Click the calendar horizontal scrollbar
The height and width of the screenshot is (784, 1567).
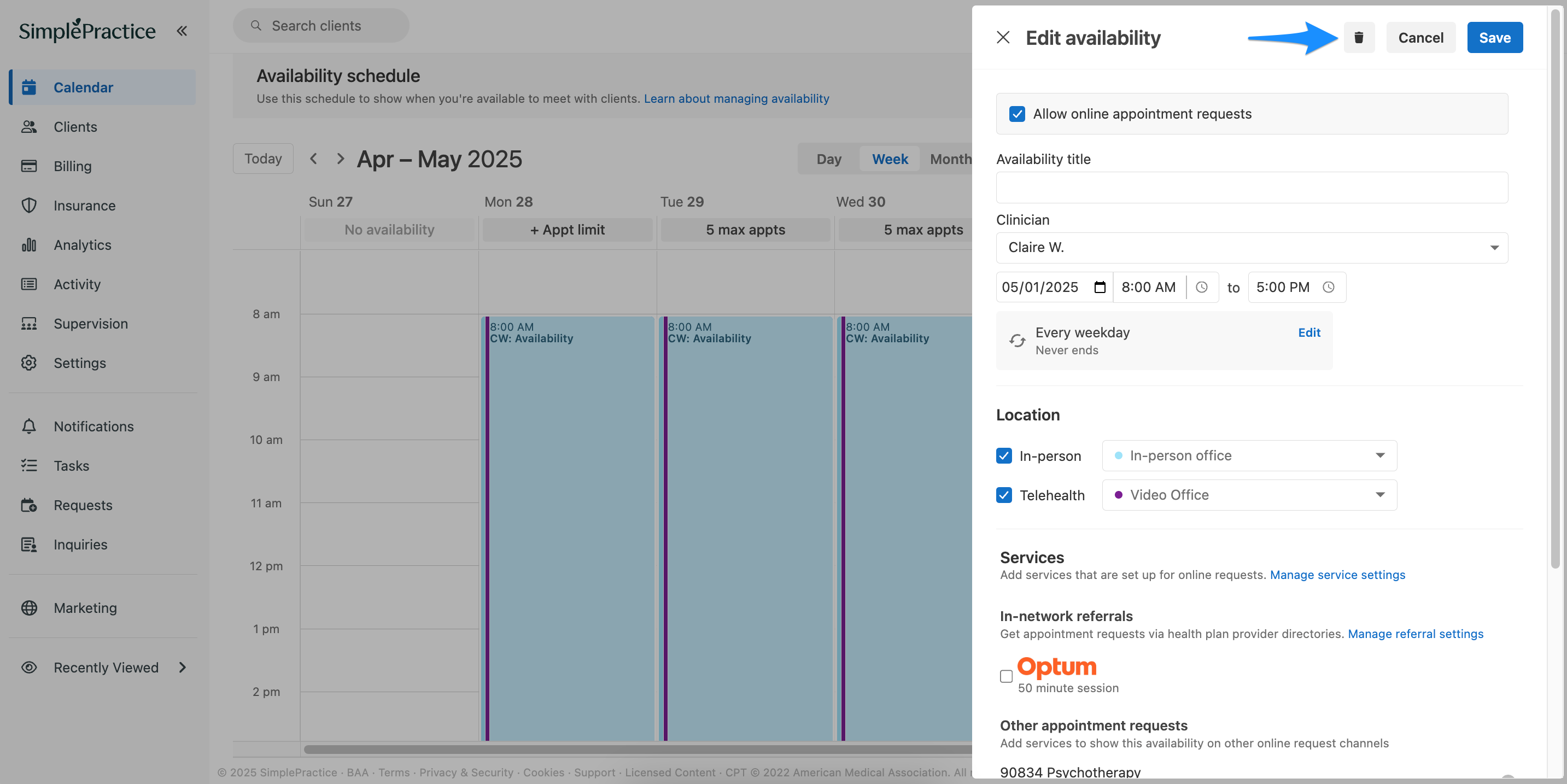[x=638, y=750]
